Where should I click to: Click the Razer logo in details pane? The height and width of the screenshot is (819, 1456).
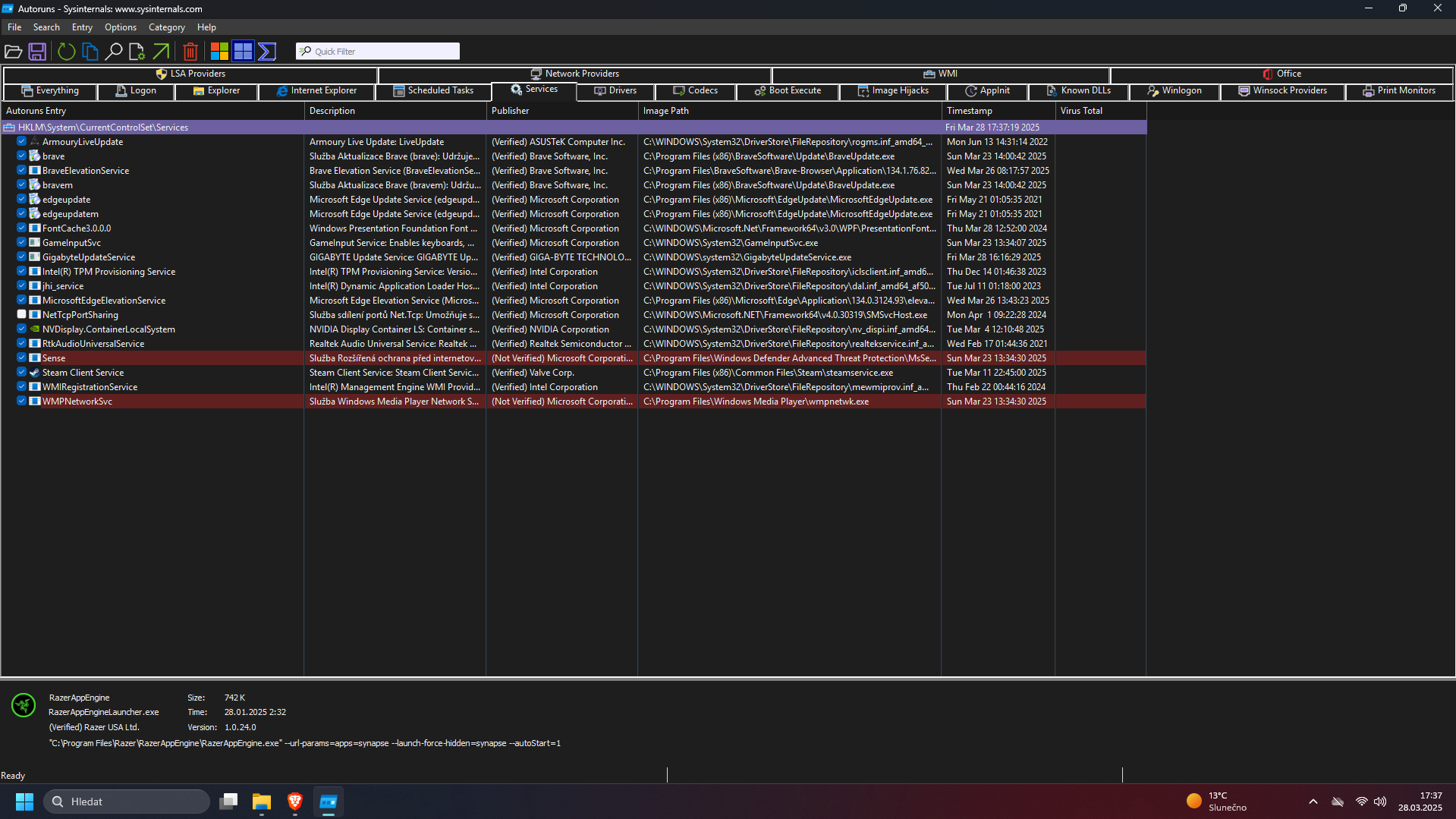(24, 705)
